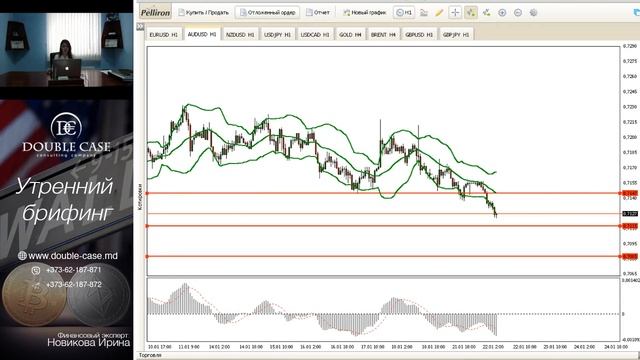Open the Торговля panel at bottom
The width and height of the screenshot is (640, 360).
(150, 355)
